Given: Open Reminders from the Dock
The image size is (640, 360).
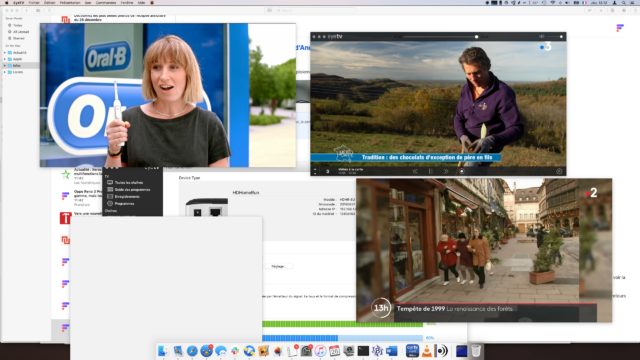Looking at the screenshot, I should click(x=292, y=351).
